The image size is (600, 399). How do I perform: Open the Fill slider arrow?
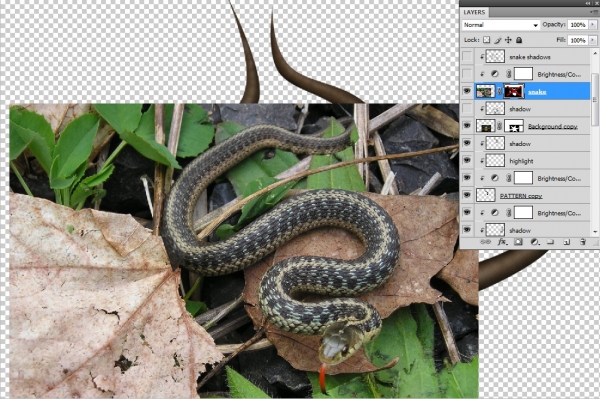(x=593, y=40)
